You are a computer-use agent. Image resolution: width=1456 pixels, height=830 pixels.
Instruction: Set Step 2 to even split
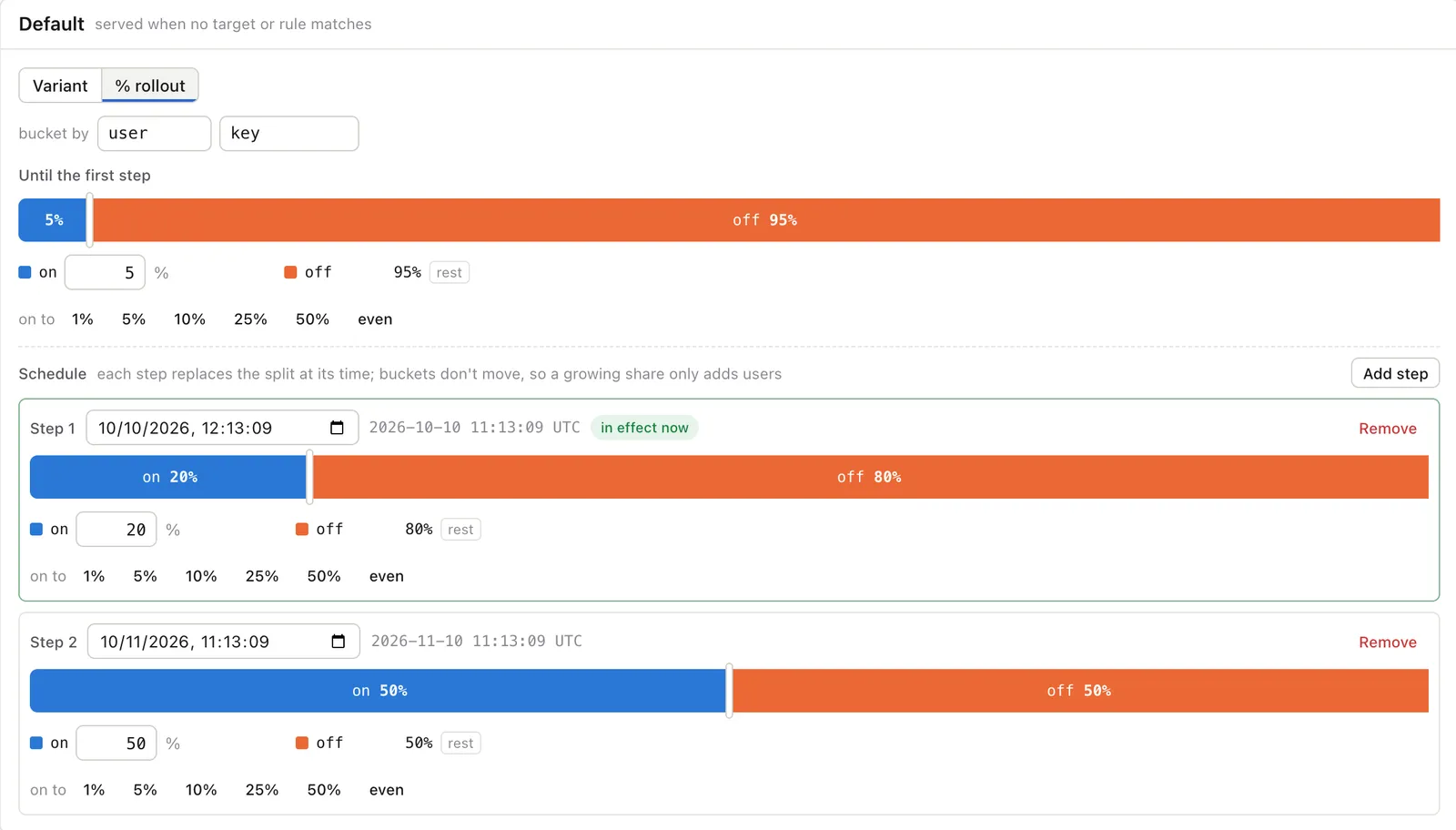pos(387,790)
